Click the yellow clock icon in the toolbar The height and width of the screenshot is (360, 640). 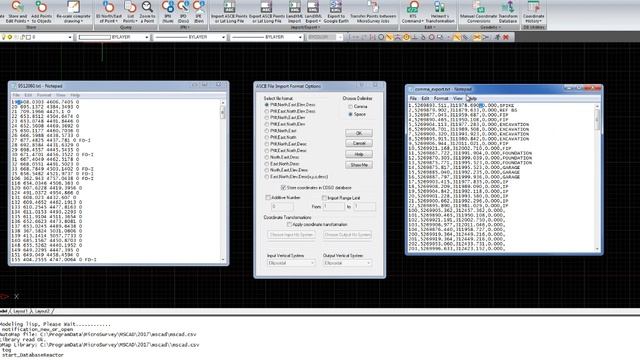point(406,37)
